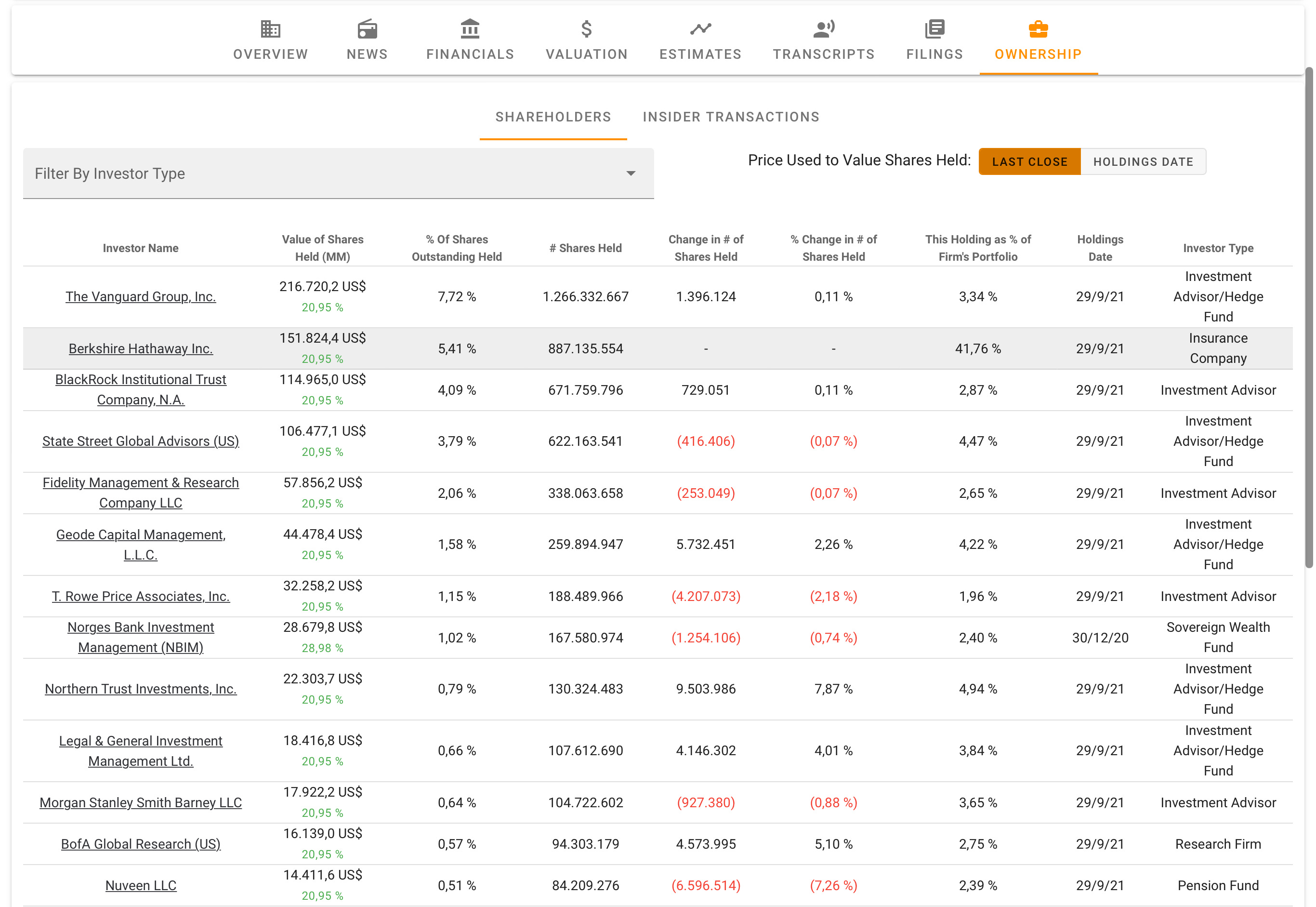This screenshot has width=1316, height=907.
Task: Open Berkshire Hathaway Inc. link
Action: tap(140, 348)
